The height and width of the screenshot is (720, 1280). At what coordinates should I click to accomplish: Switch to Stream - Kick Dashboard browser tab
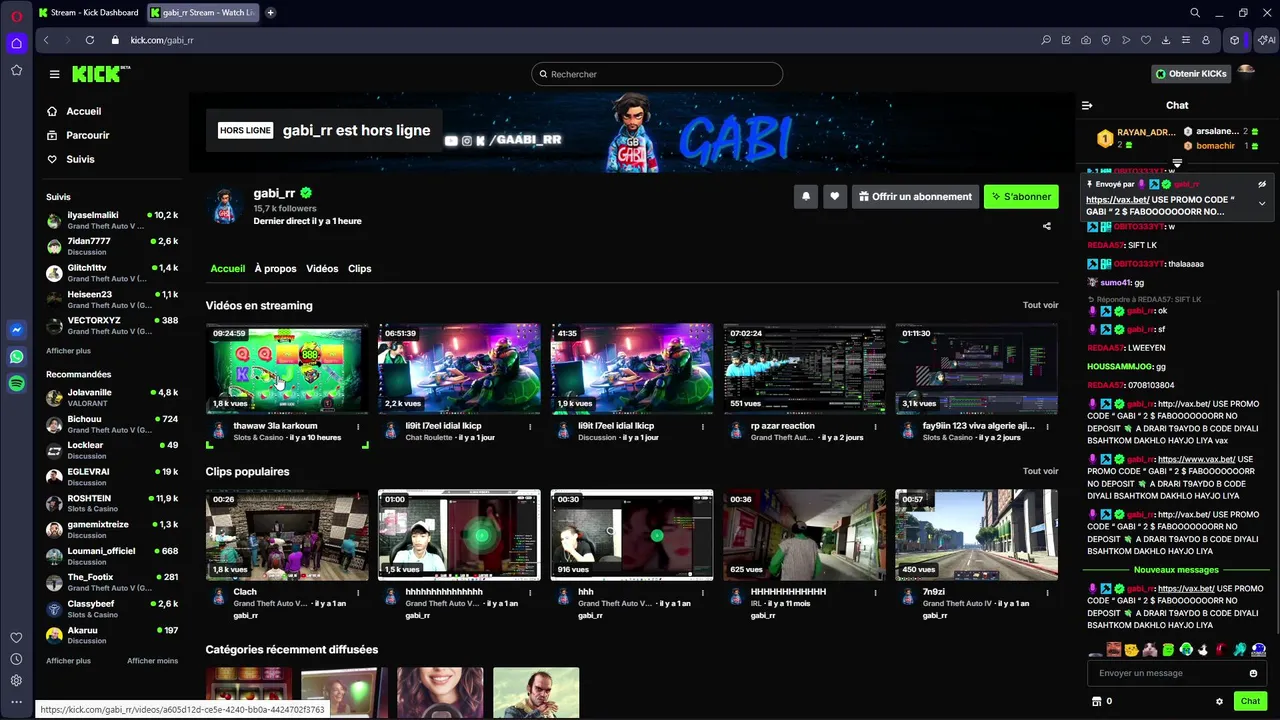pos(88,13)
